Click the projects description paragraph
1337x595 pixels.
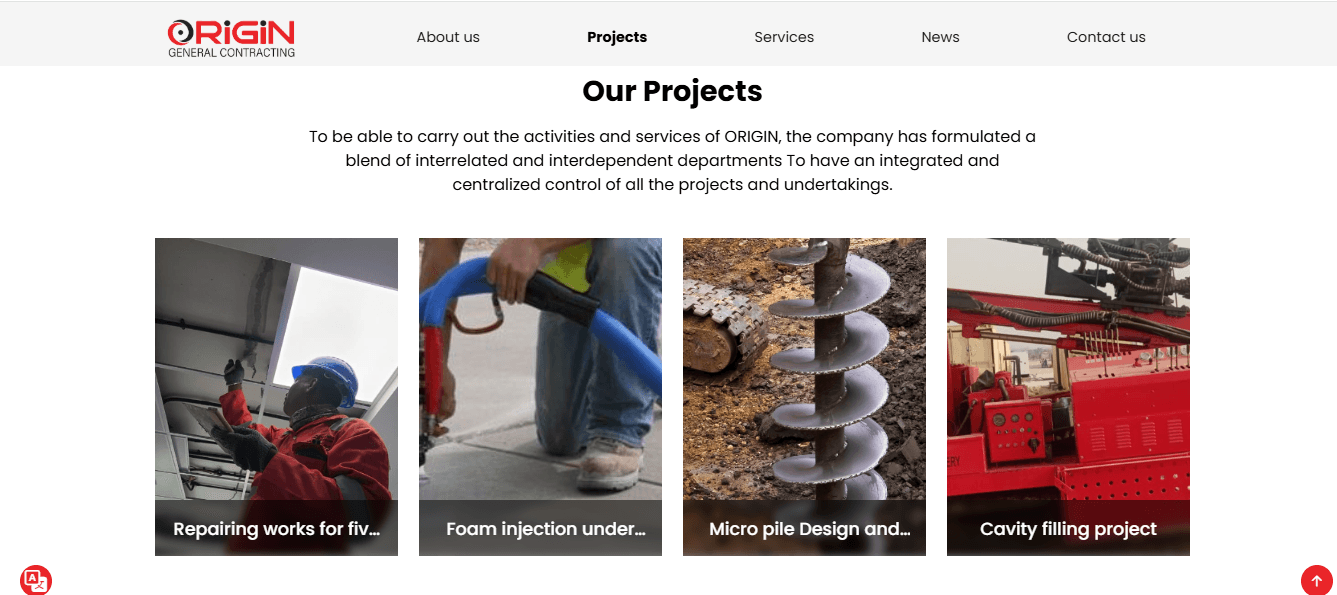click(x=672, y=161)
